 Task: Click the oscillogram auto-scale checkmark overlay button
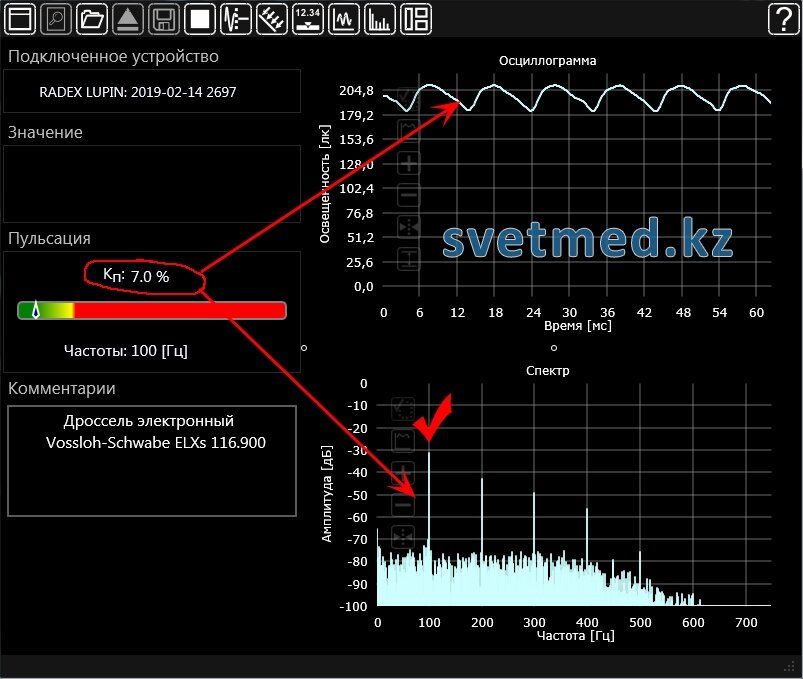(408, 98)
